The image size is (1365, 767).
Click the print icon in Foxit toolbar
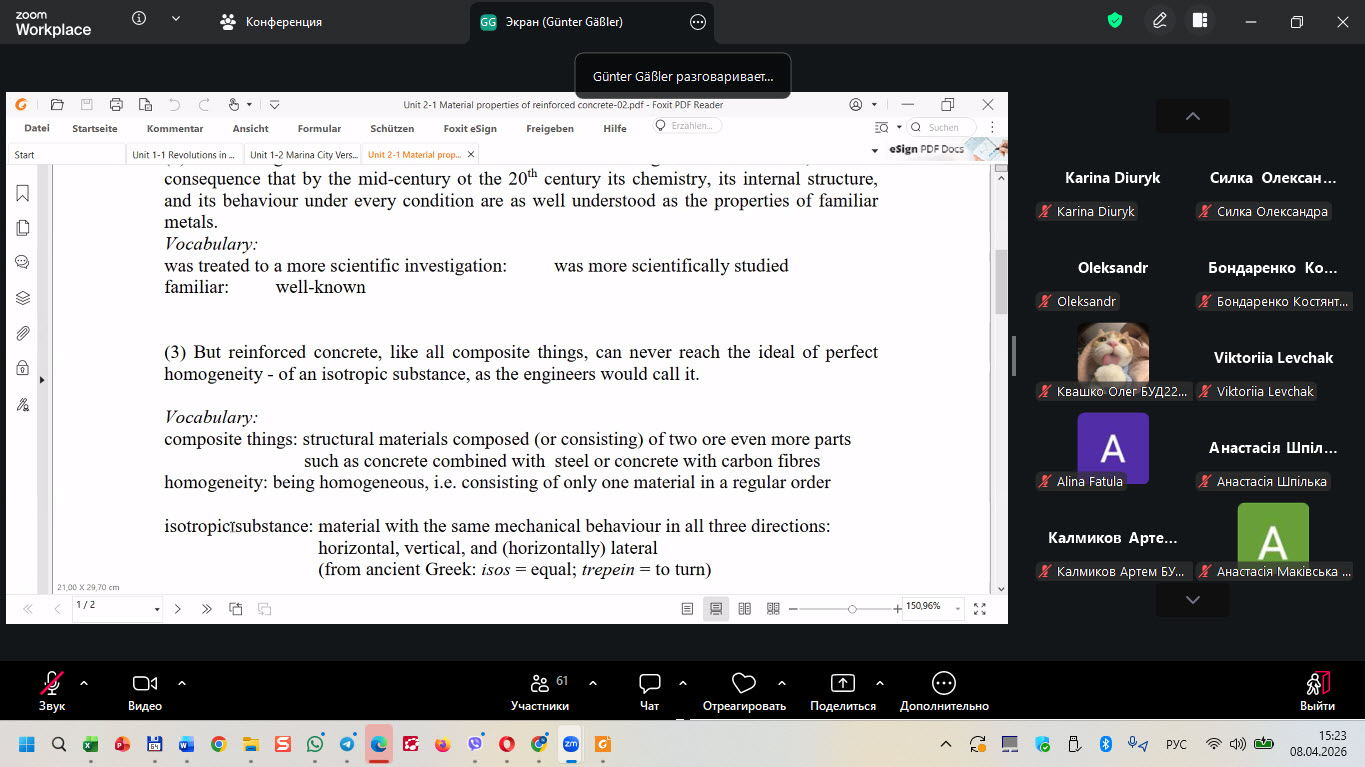[116, 104]
